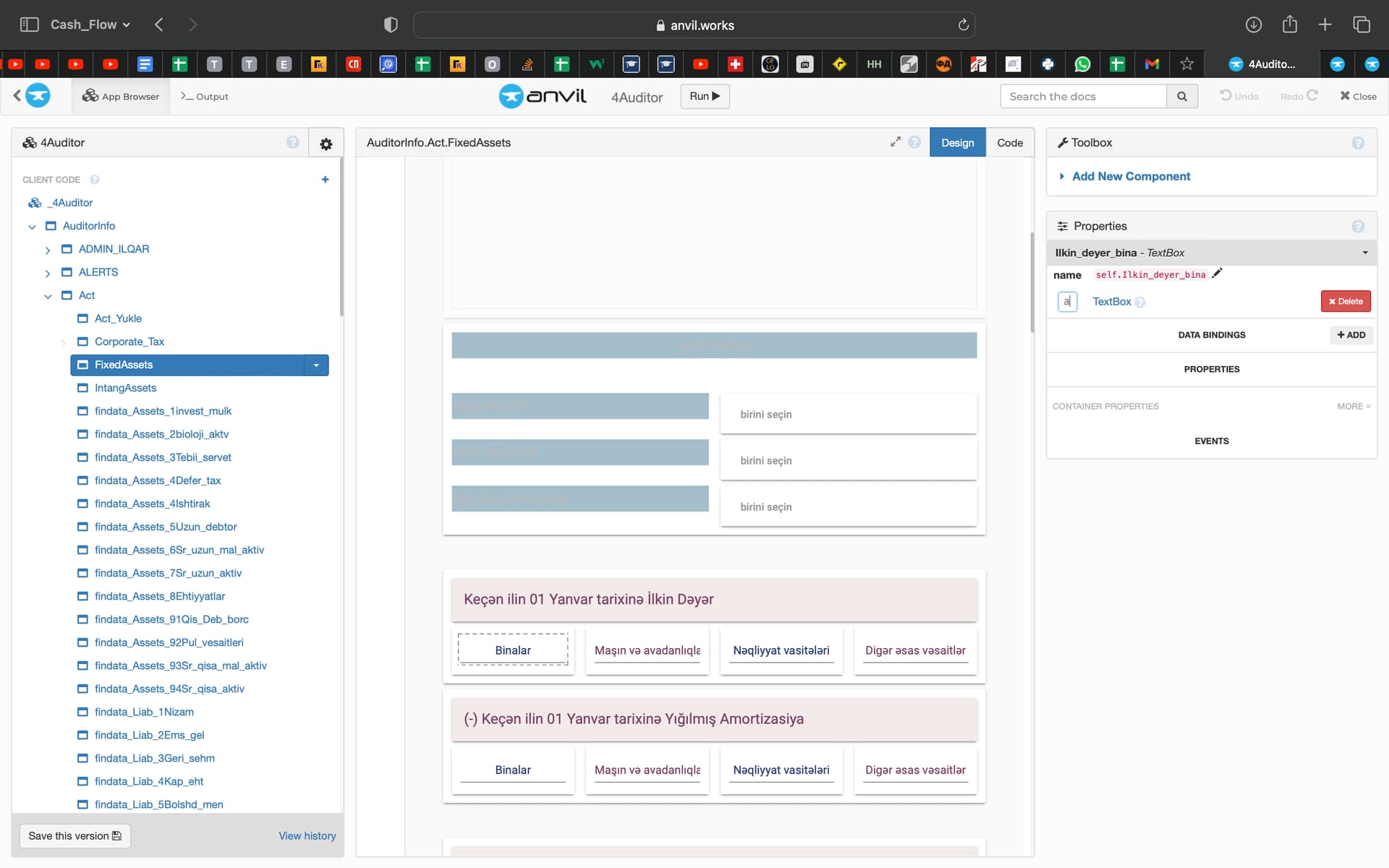Click the Safari page reload icon
The width and height of the screenshot is (1389, 868).
pyautogui.click(x=963, y=25)
